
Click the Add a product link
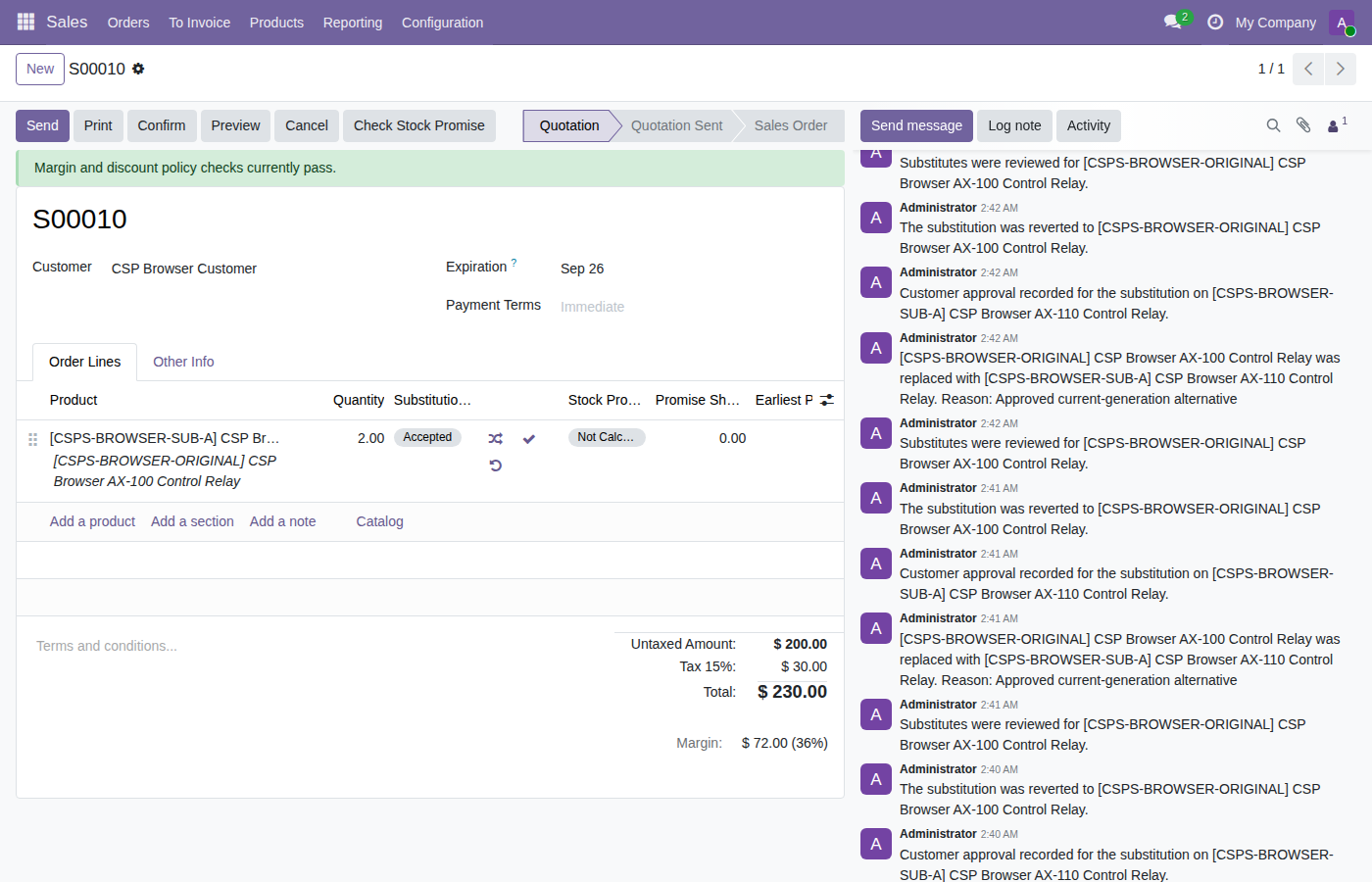pyautogui.click(x=92, y=521)
